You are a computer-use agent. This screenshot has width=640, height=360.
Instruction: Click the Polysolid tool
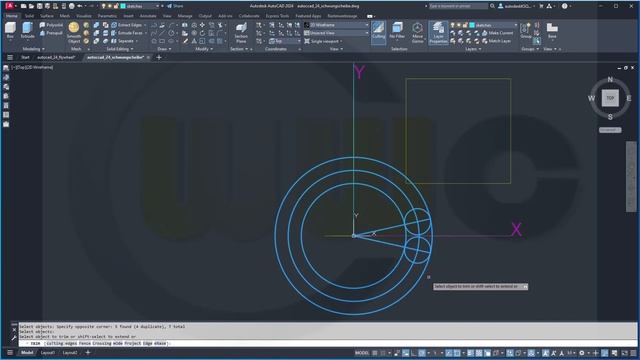click(x=51, y=25)
